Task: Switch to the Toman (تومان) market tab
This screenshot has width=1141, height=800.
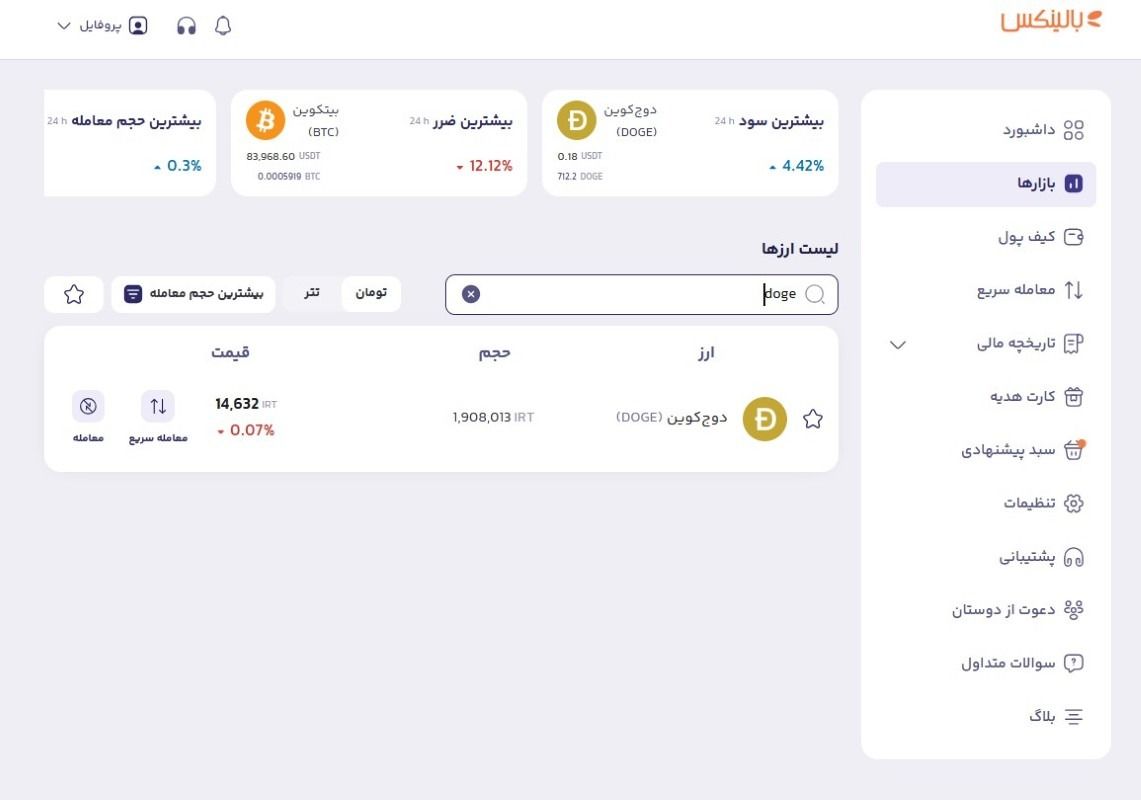Action: tap(371, 293)
